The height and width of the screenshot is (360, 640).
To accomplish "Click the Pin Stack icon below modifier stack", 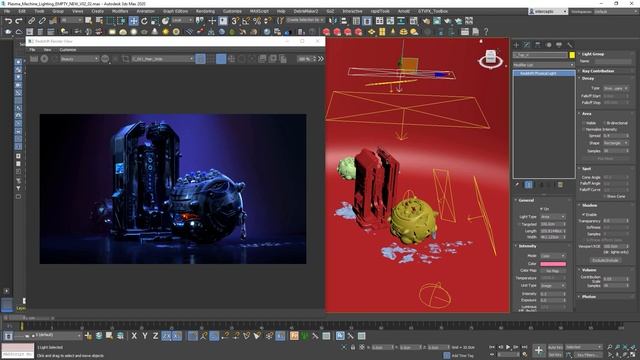I will point(517,185).
